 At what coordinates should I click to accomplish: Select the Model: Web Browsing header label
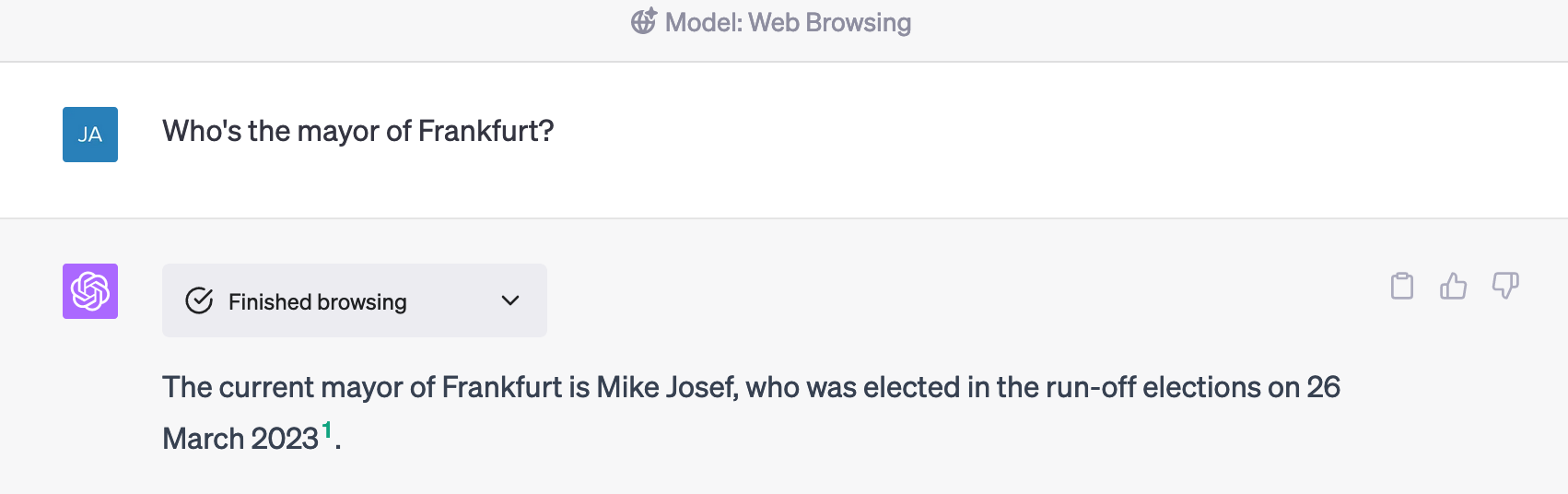point(788,22)
